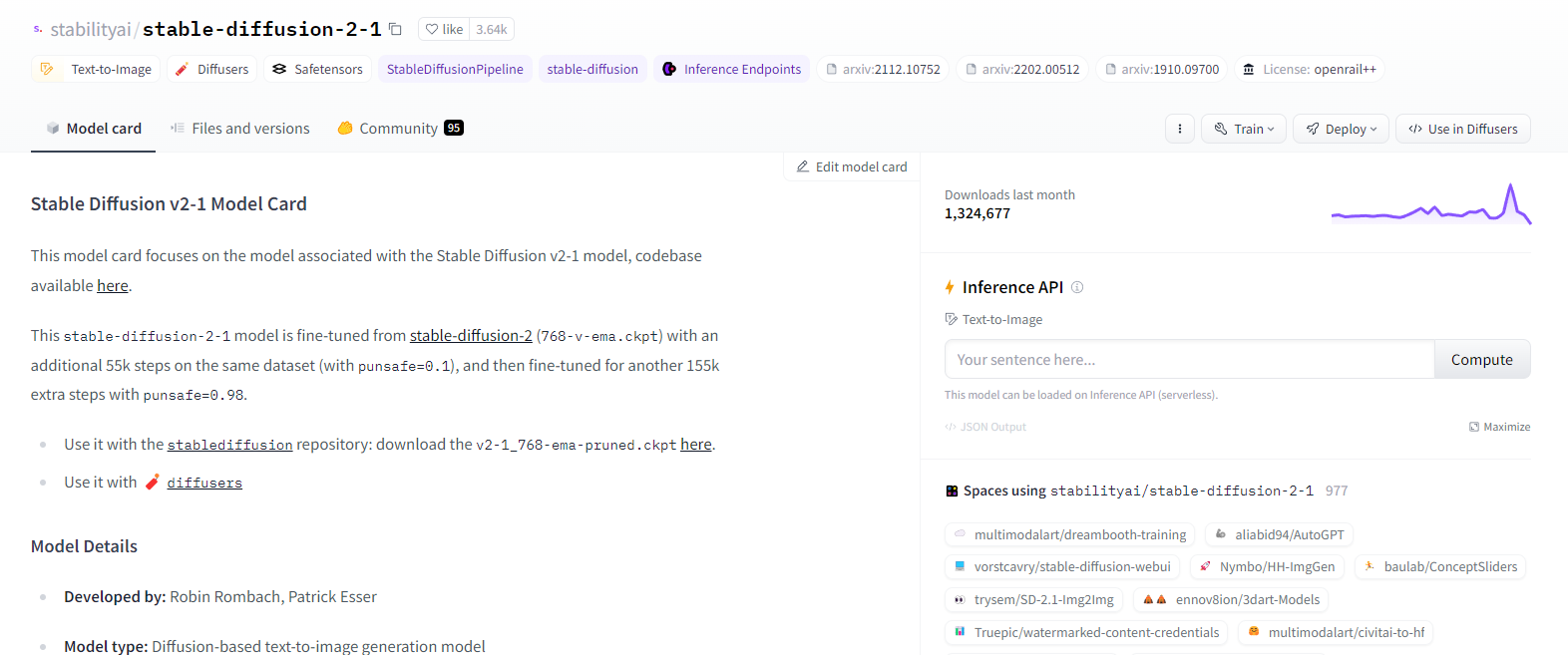Open trysem/SD-2.1-Img2Img space
The width and height of the screenshot is (1568, 655).
tap(1033, 600)
